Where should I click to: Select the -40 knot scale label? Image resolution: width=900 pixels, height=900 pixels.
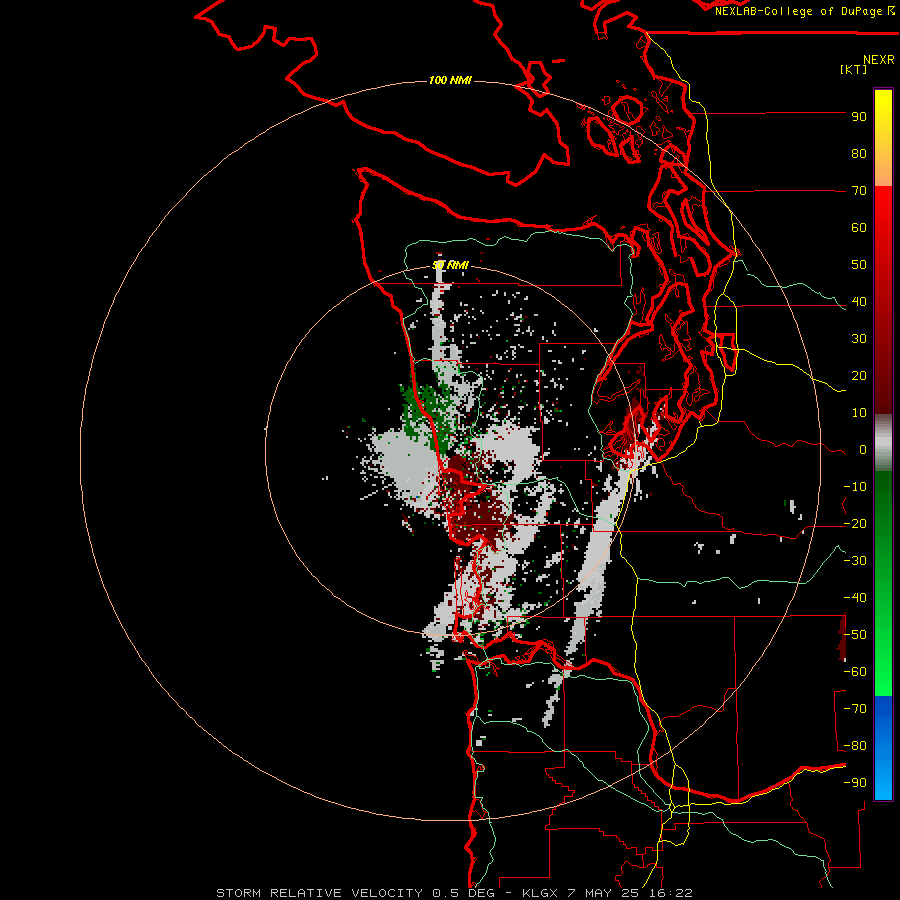click(x=855, y=598)
